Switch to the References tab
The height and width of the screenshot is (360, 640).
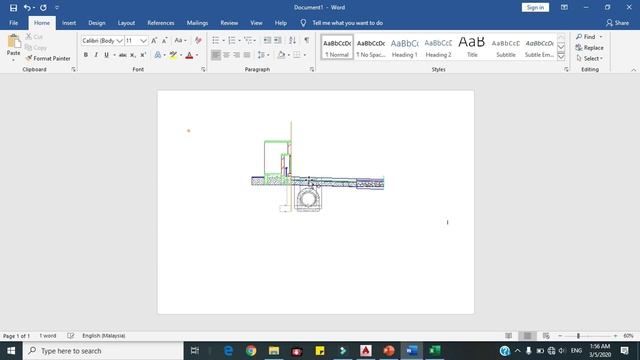161,23
